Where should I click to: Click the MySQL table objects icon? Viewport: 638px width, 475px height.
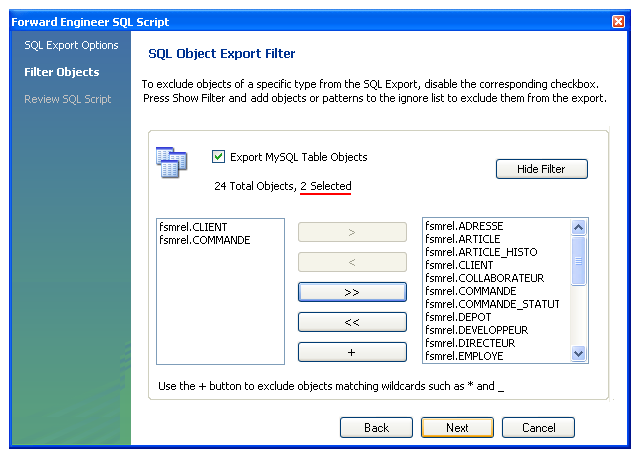tap(171, 163)
